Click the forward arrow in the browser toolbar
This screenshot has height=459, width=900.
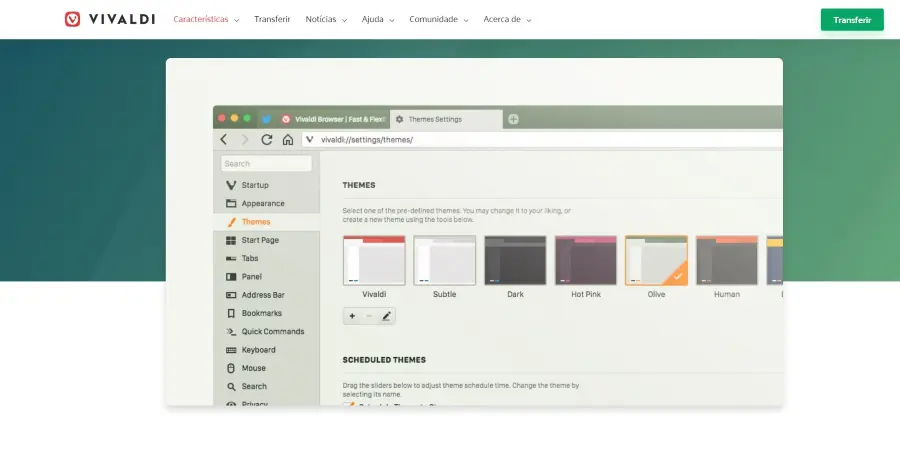tap(245, 139)
